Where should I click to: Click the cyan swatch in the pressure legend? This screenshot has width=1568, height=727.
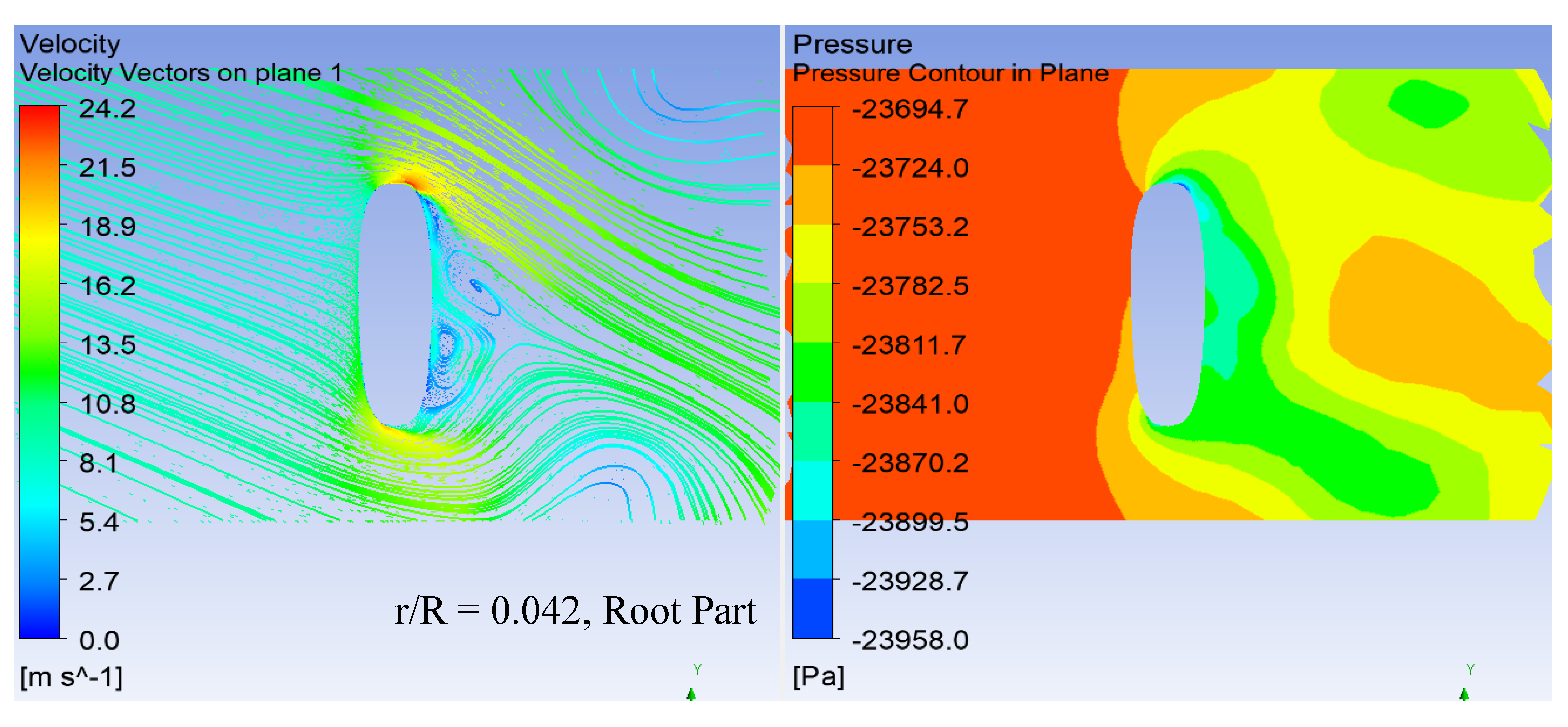(812, 490)
